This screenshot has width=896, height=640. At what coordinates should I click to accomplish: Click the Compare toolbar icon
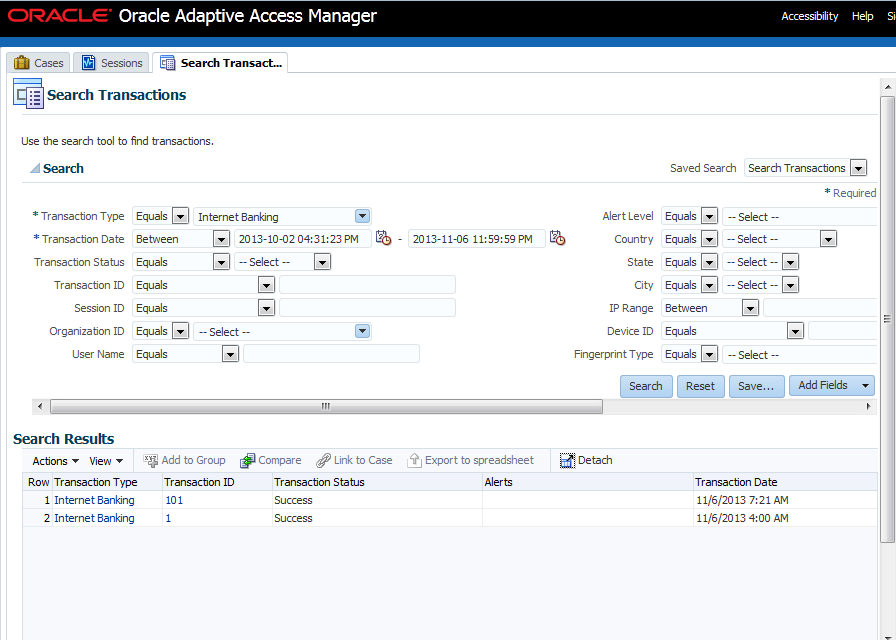(247, 461)
